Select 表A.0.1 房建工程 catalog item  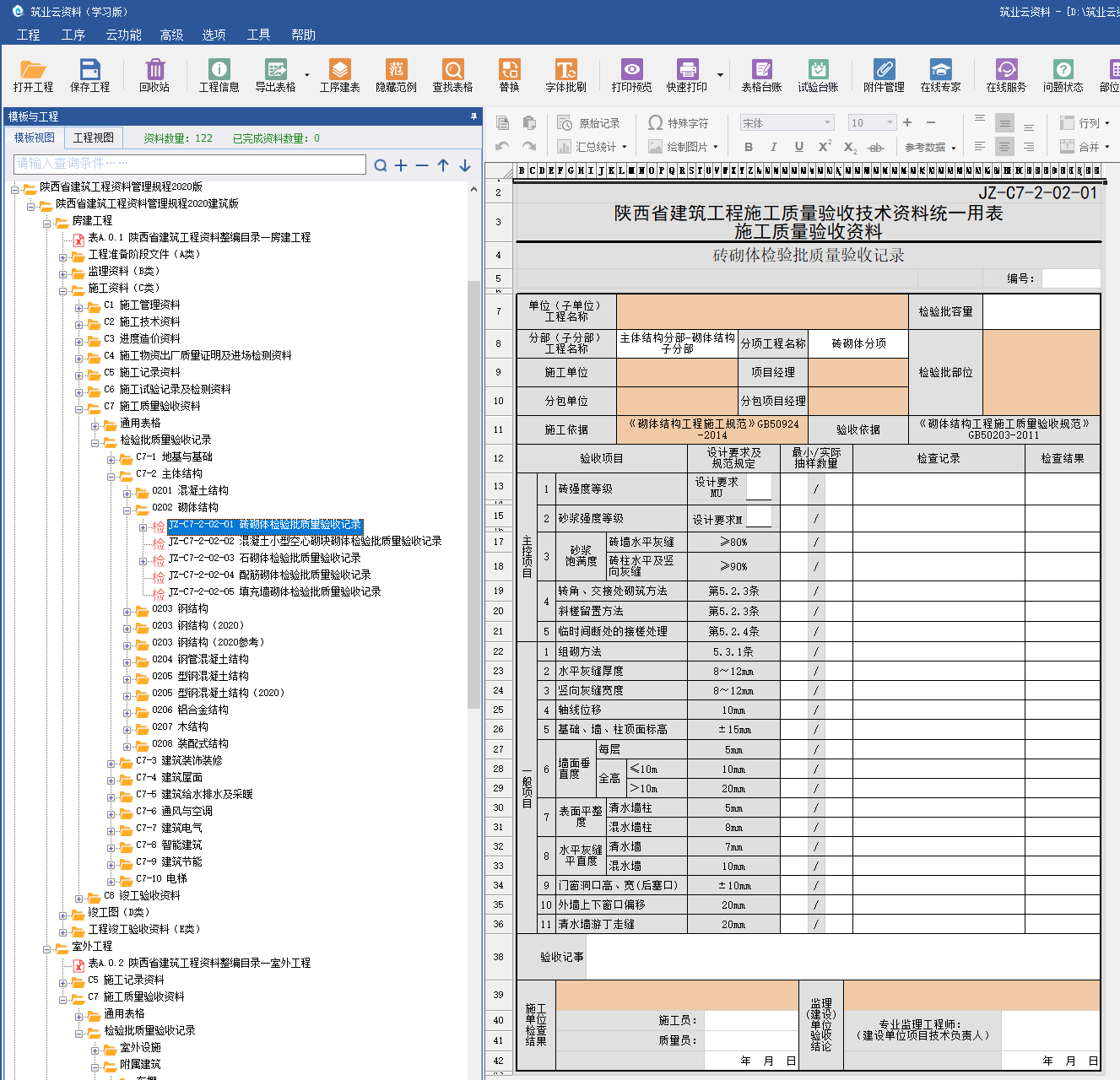(x=199, y=237)
